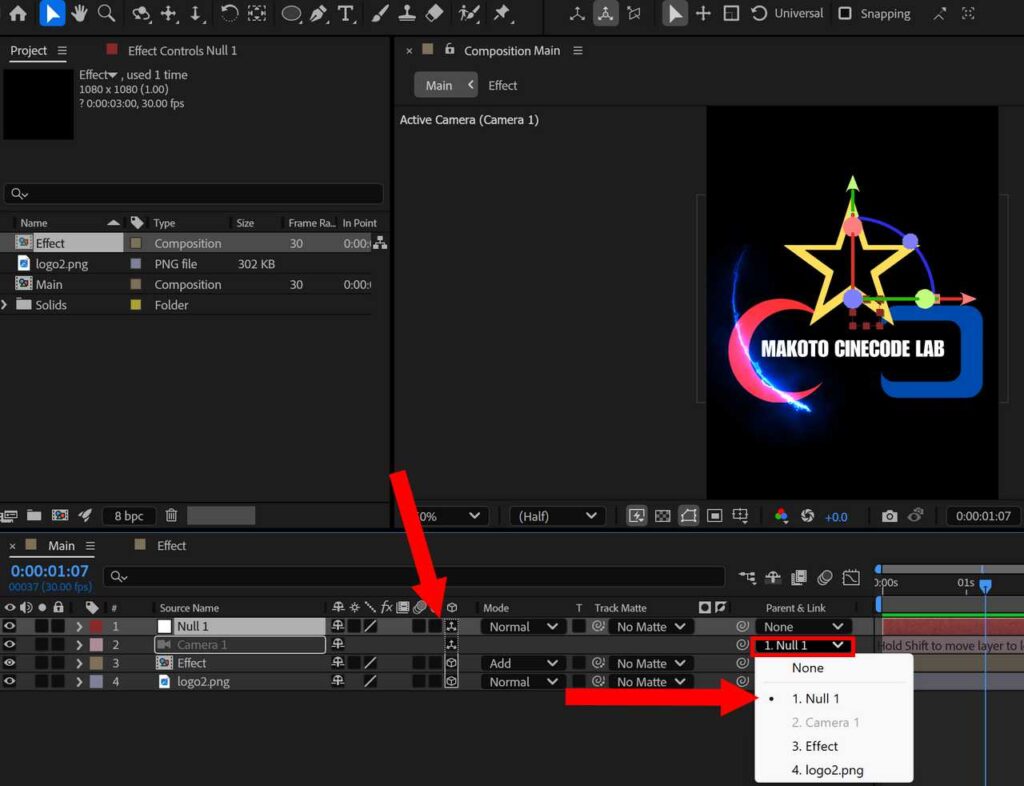This screenshot has width=1024, height=786.
Task: Open the Project panel menu
Action: pyautogui.click(x=62, y=50)
